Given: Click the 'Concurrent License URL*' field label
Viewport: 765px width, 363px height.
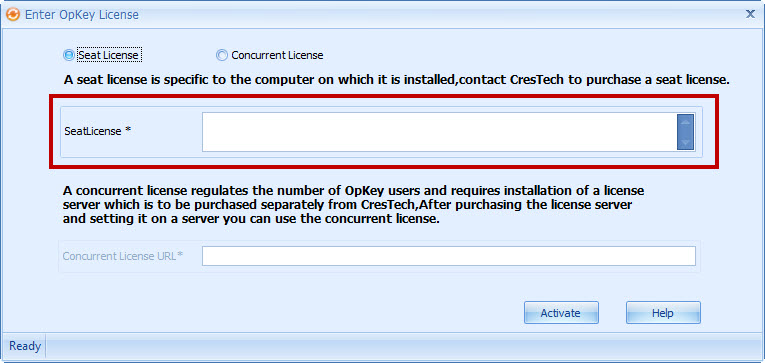Looking at the screenshot, I should (x=122, y=256).
